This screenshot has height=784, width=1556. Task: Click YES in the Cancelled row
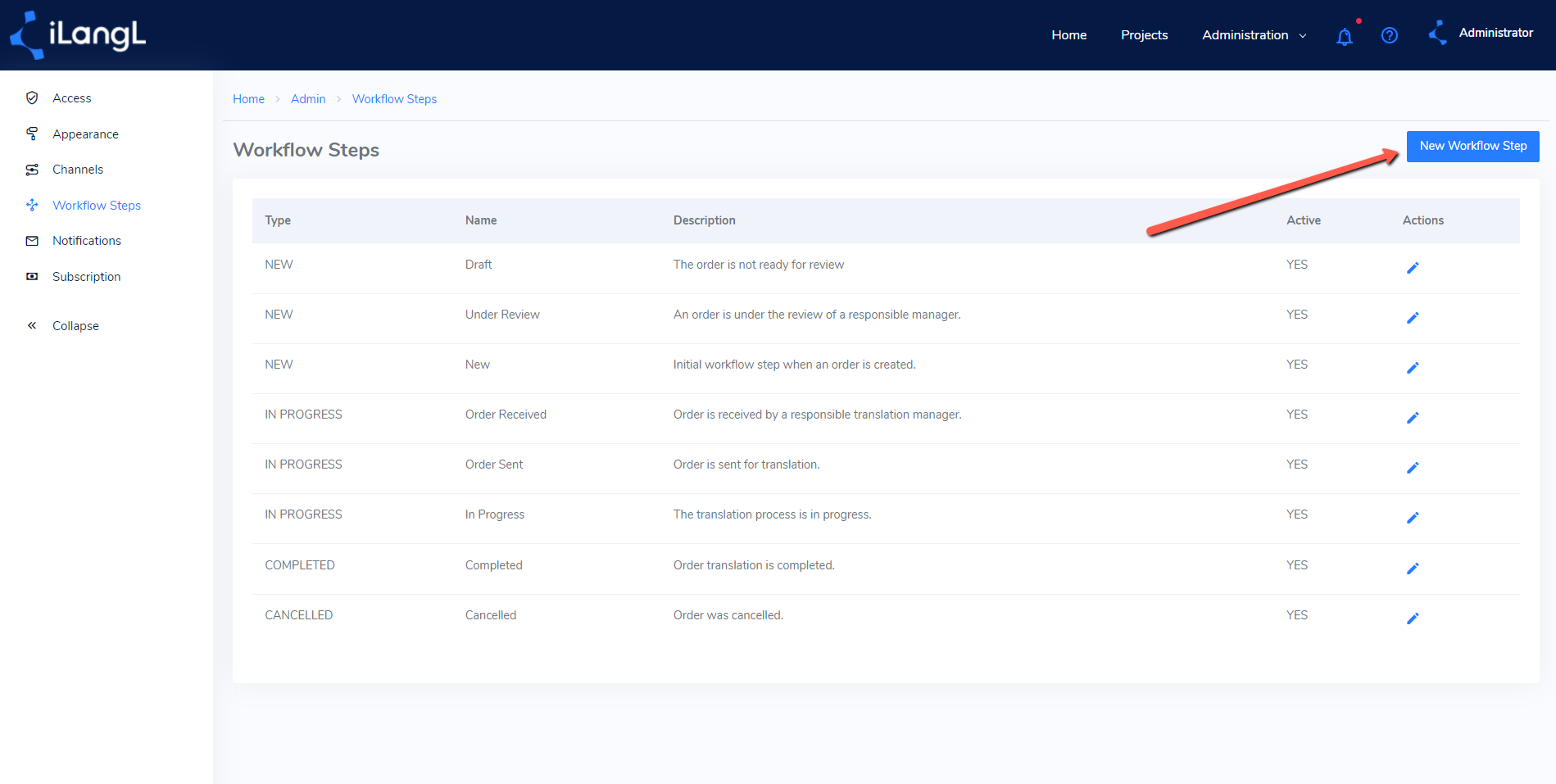tap(1297, 615)
